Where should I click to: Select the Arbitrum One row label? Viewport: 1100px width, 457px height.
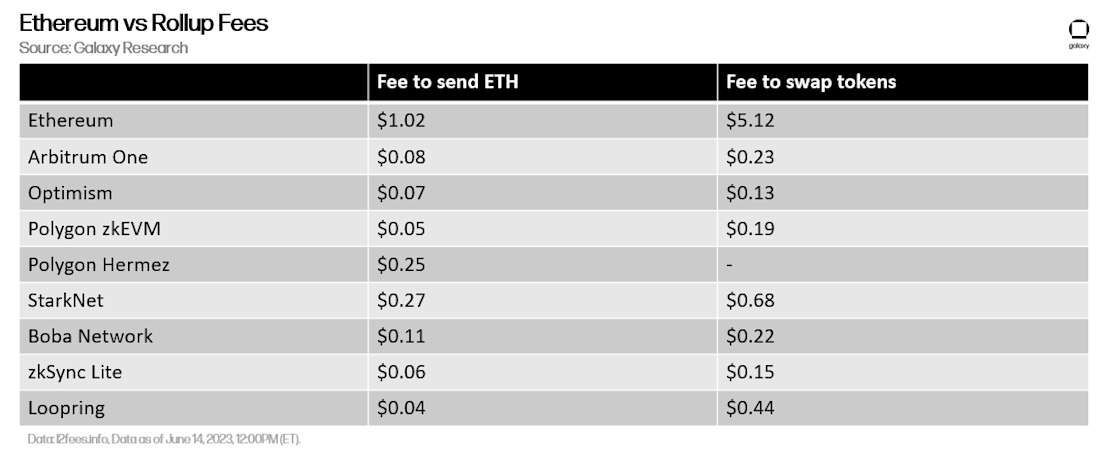[x=88, y=157]
